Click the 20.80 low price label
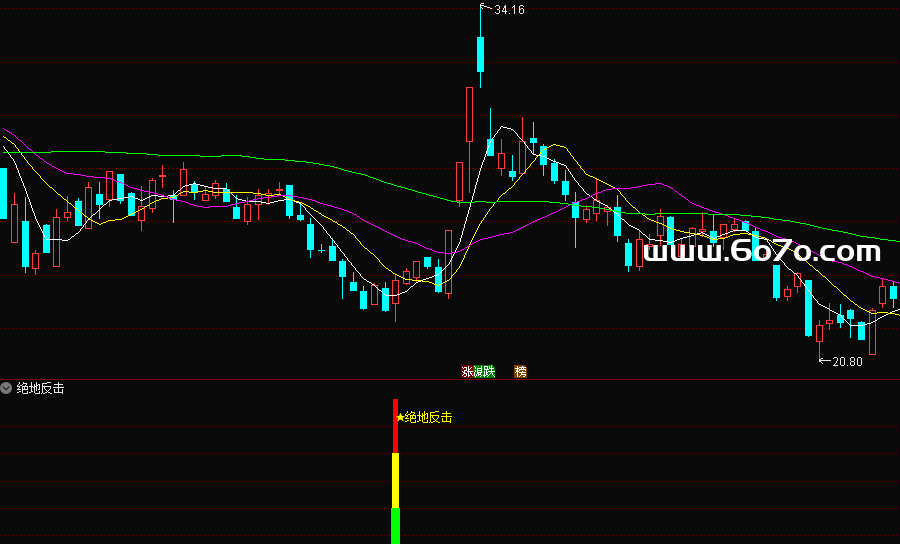Viewport: 900px width, 544px height. (847, 361)
